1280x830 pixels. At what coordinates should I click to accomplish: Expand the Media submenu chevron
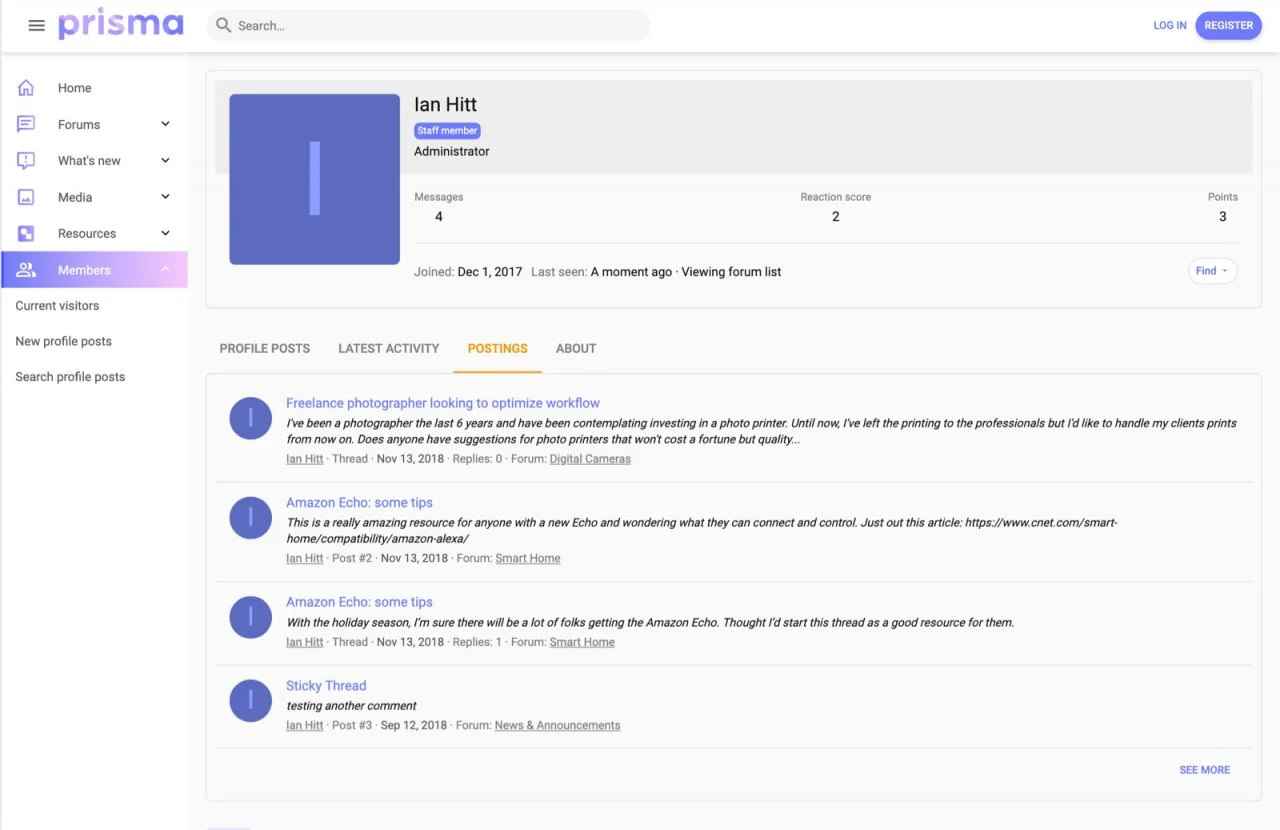pyautogui.click(x=166, y=197)
